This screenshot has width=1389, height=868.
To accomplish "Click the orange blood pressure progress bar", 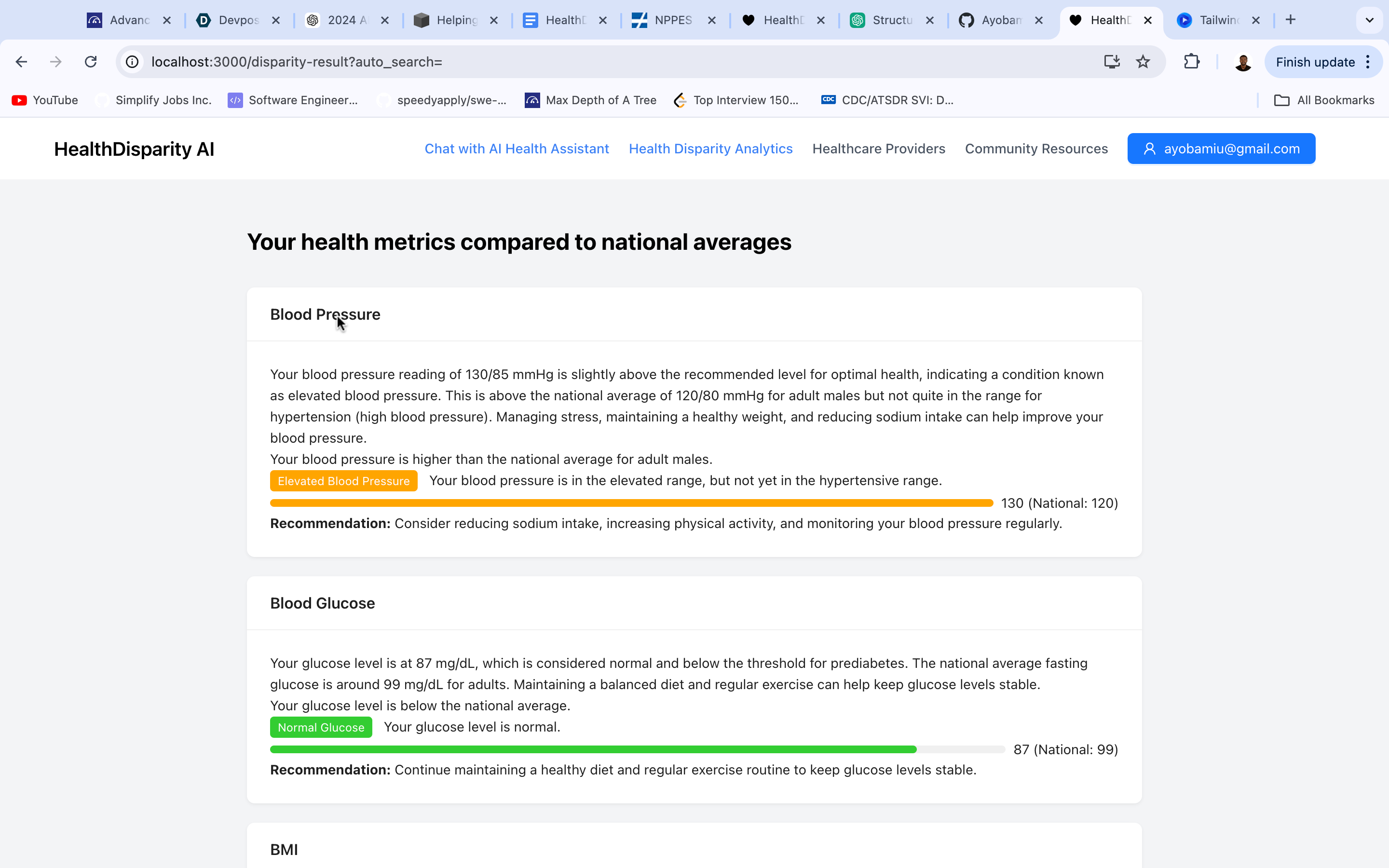I will 631,503.
